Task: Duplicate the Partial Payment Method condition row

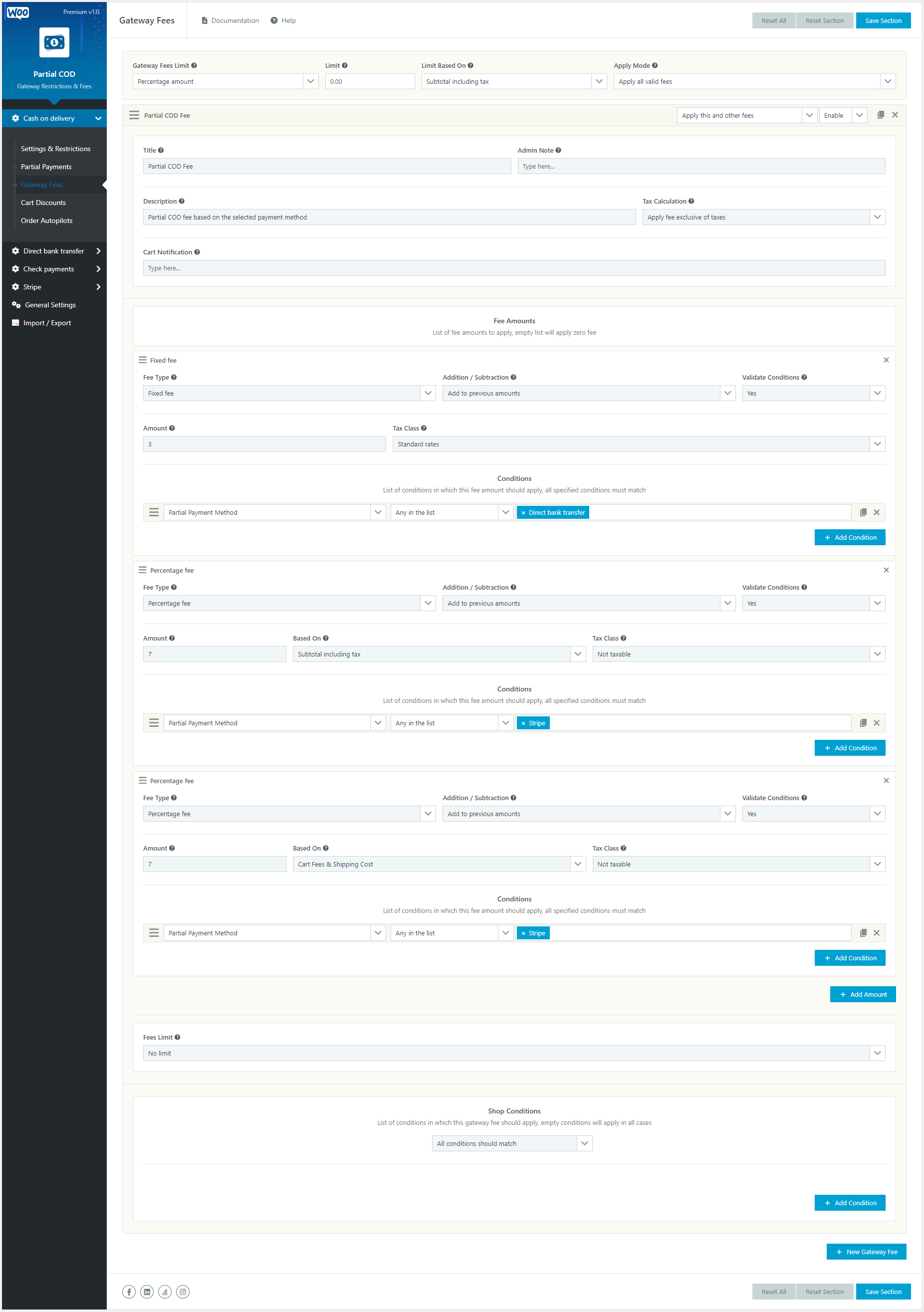Action: click(863, 512)
